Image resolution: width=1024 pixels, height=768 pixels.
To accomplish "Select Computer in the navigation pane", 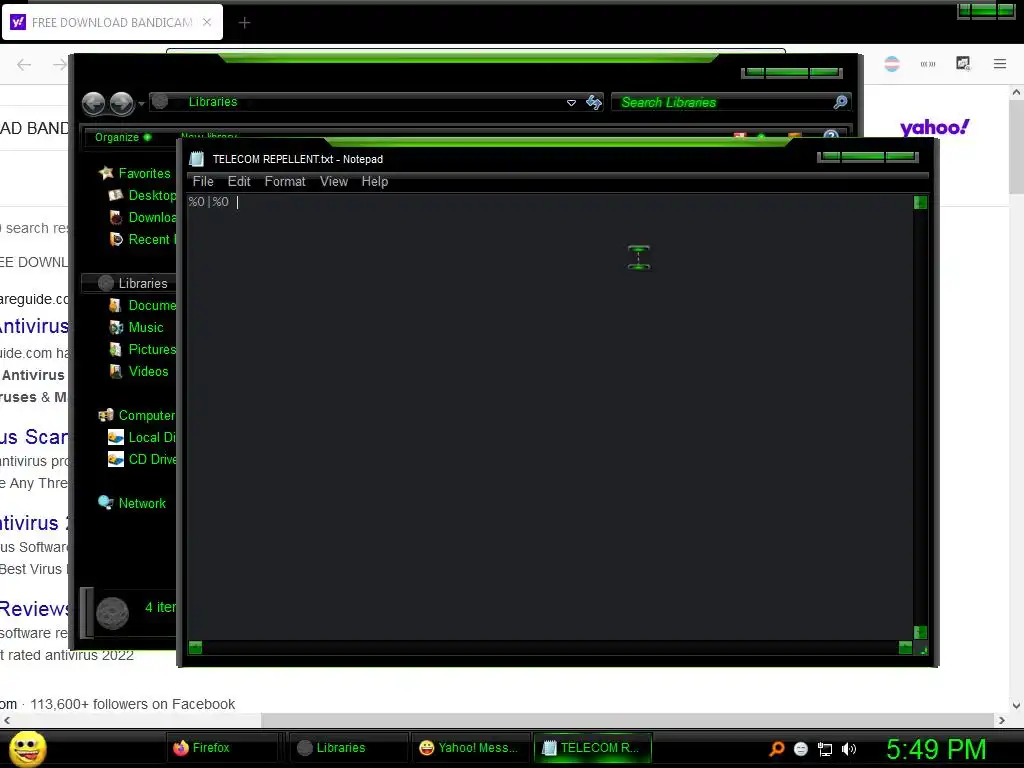I will pyautogui.click(x=146, y=415).
